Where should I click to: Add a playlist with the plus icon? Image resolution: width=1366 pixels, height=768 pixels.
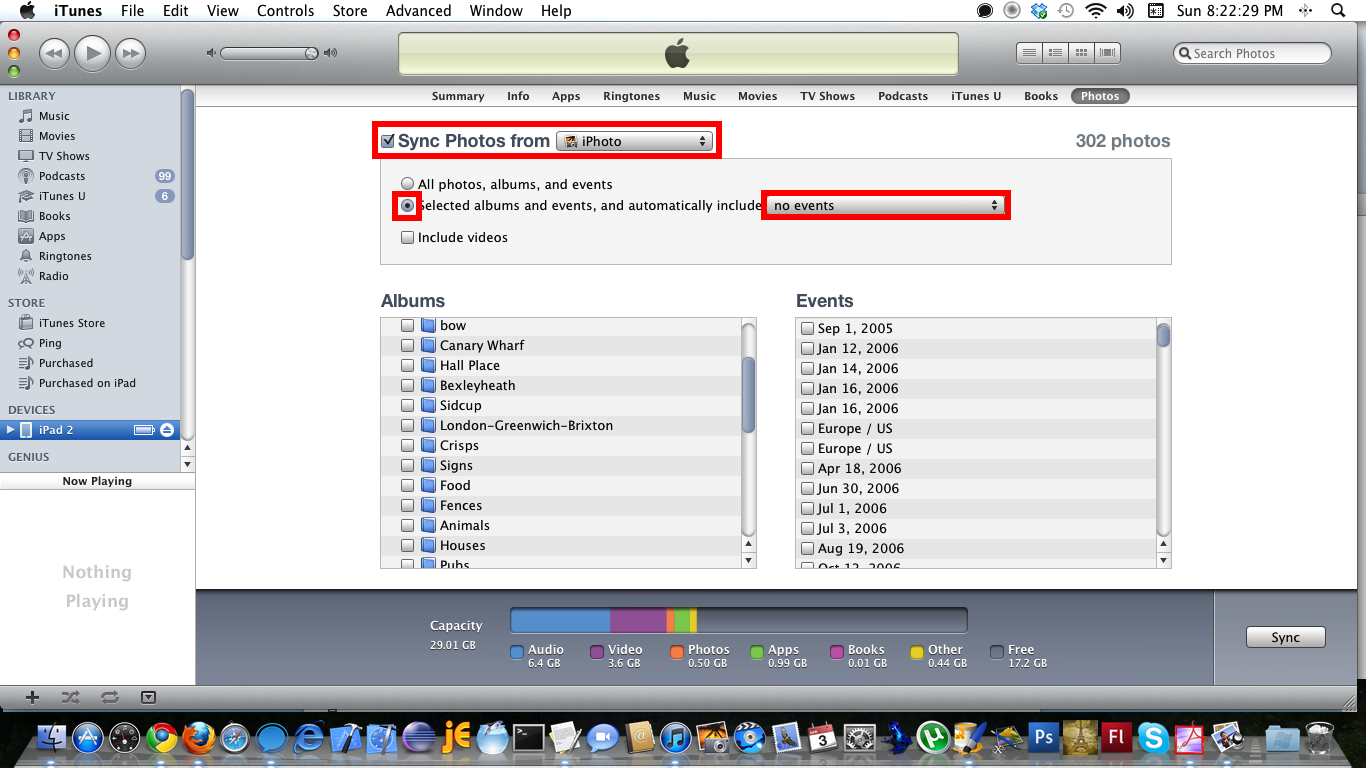coord(32,697)
